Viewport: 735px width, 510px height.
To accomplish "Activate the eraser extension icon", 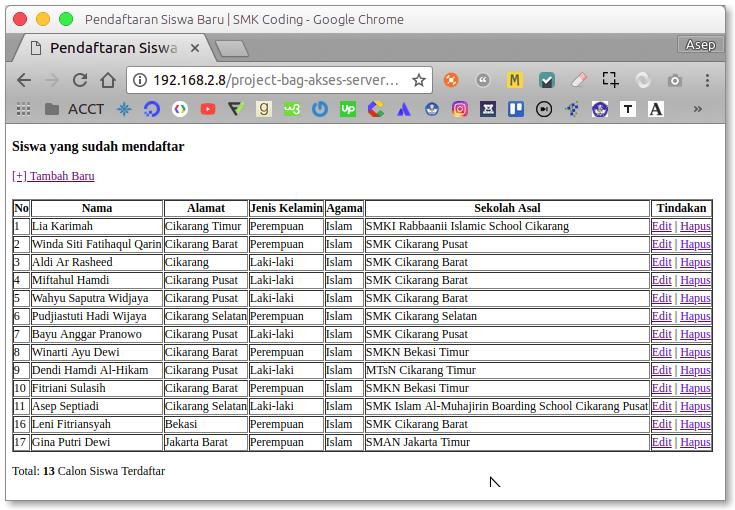I will [x=579, y=80].
